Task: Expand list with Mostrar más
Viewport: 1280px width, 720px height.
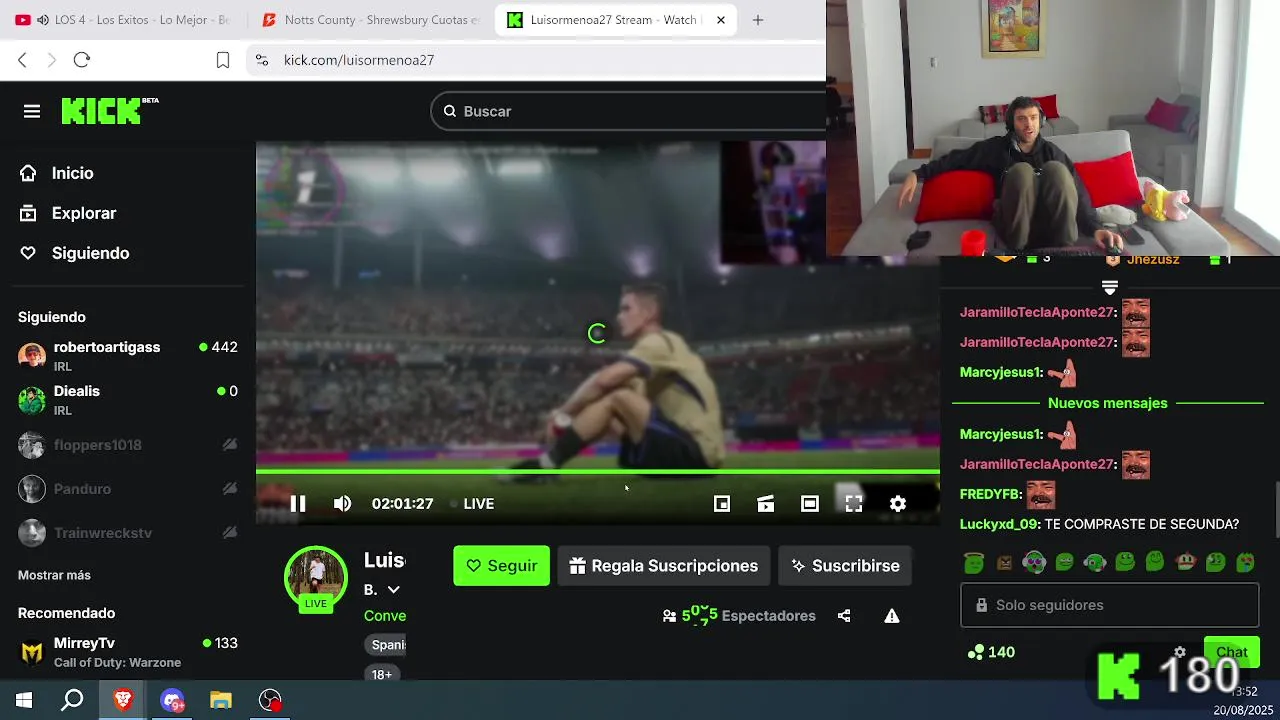Action: point(54,575)
